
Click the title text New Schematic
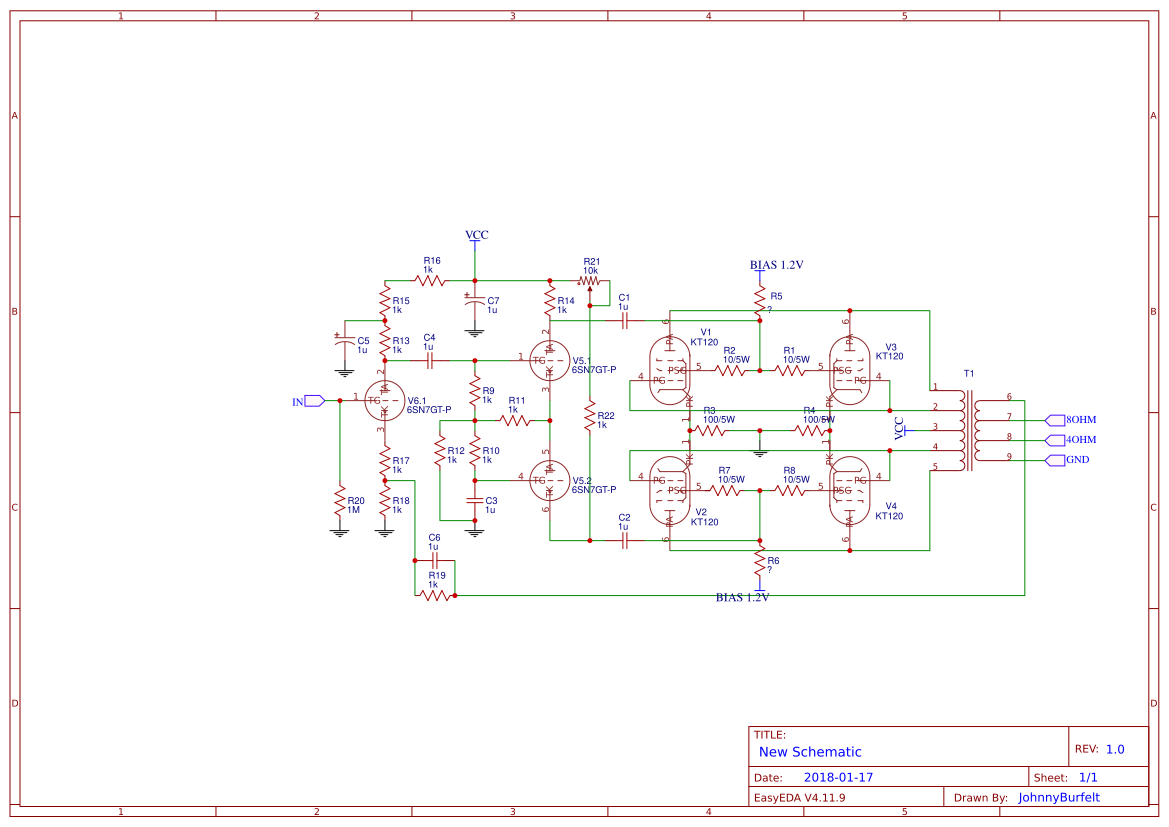pos(810,752)
